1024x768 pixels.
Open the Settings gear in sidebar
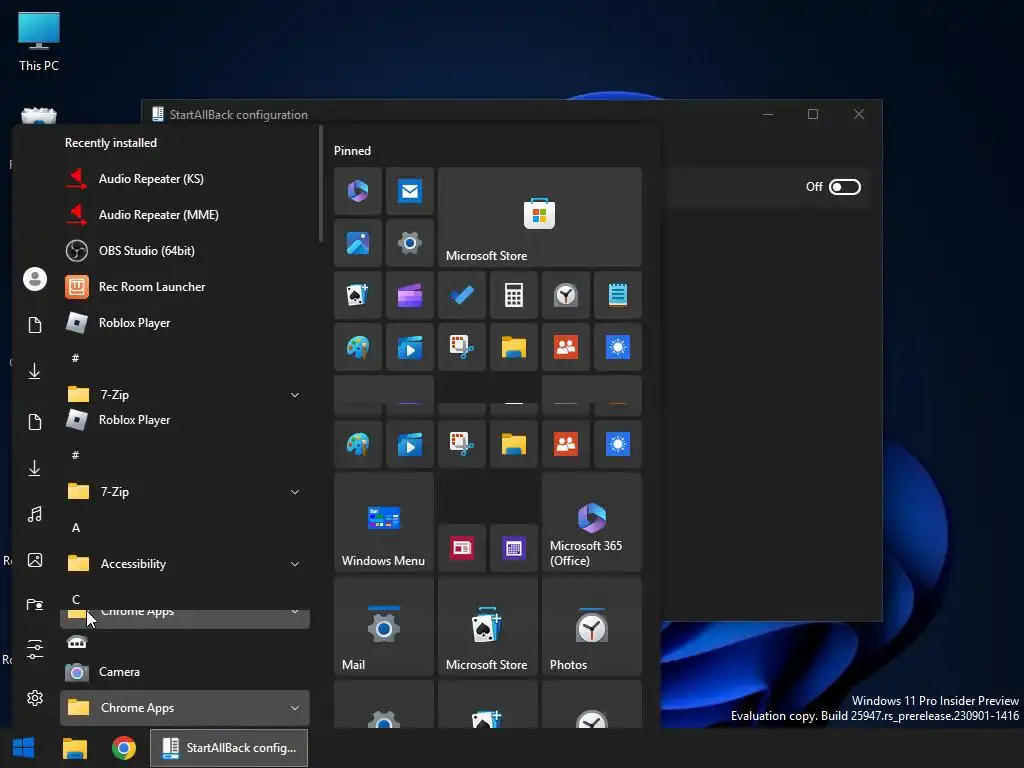(x=35, y=698)
